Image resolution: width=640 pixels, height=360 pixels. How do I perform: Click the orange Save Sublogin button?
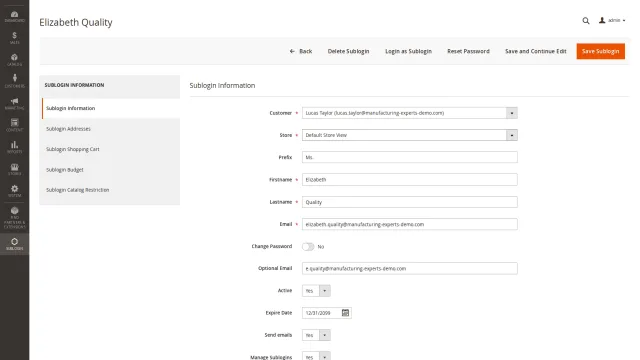(x=600, y=51)
